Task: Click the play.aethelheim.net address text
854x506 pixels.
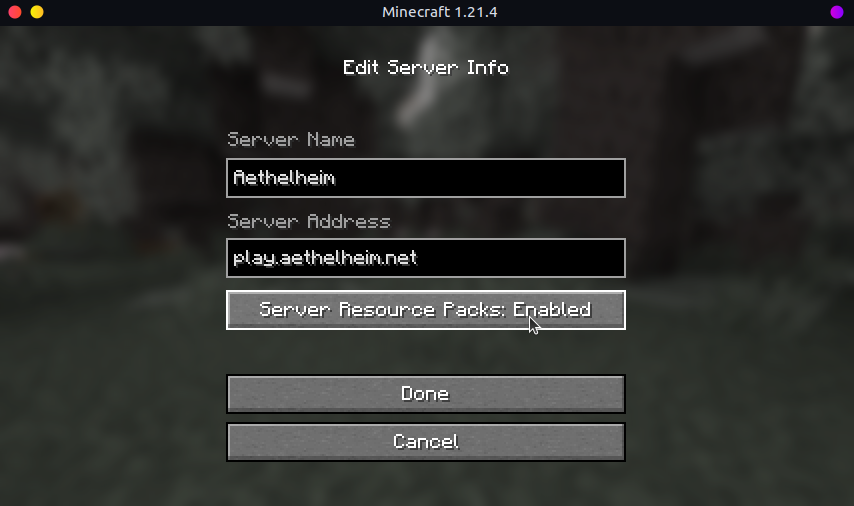Action: pos(325,258)
